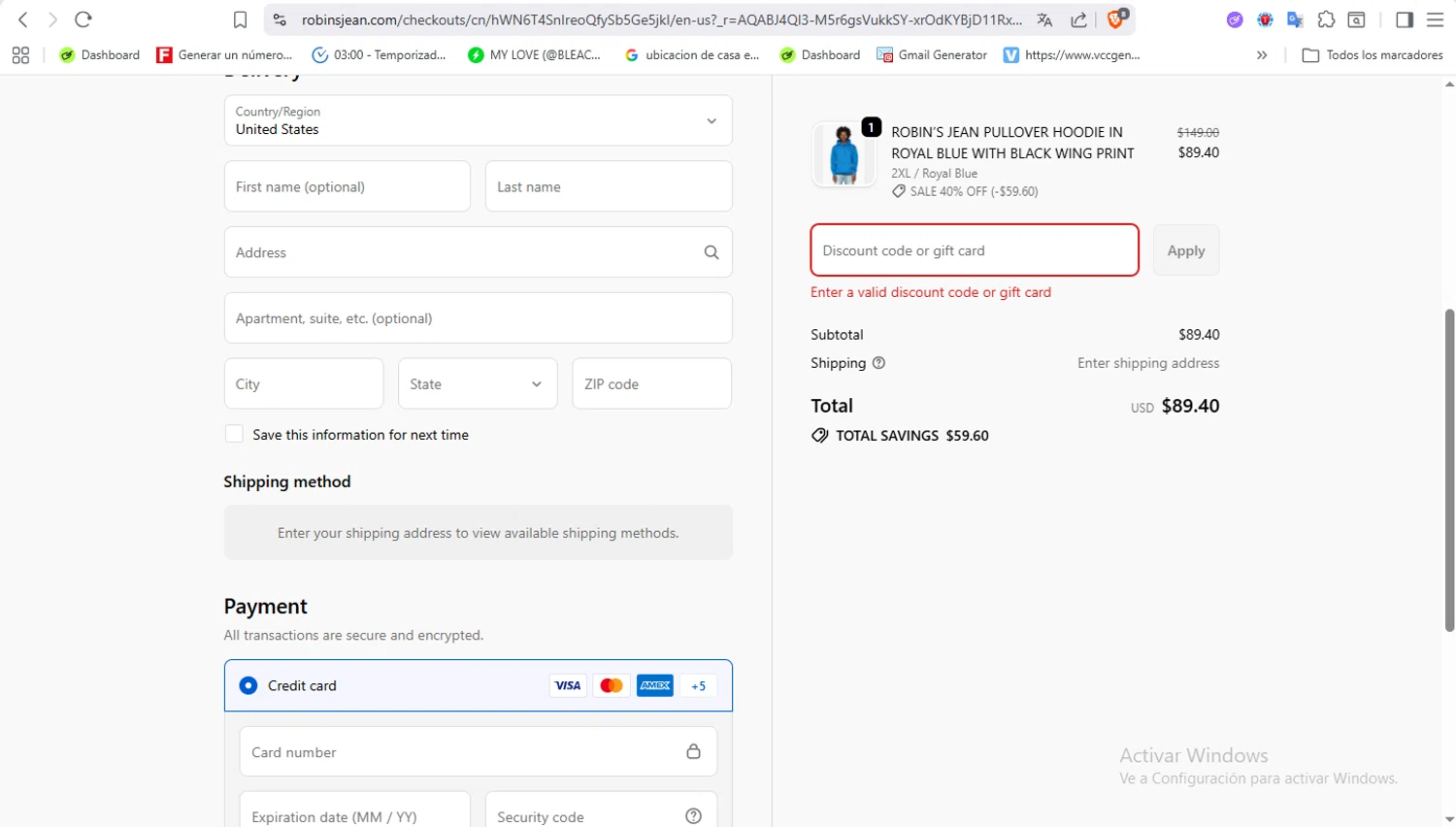Screen dimensions: 1456x827
Task: Show the +5 more card brands
Action: (699, 685)
